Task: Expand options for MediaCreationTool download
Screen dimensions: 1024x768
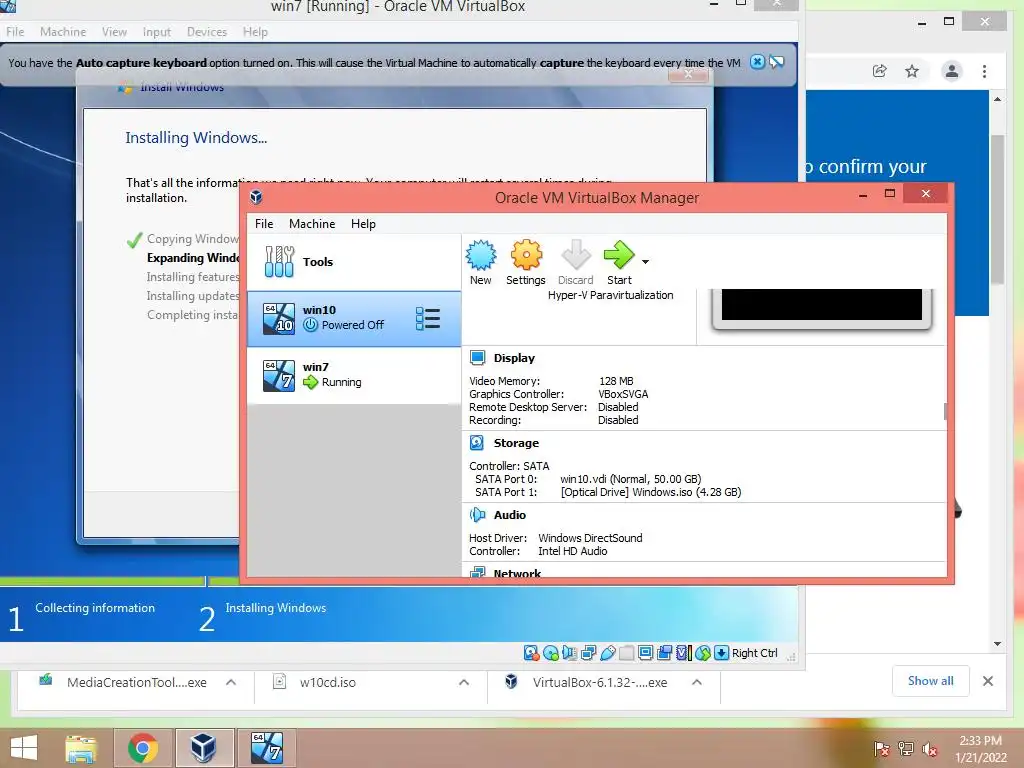Action: tap(231, 682)
